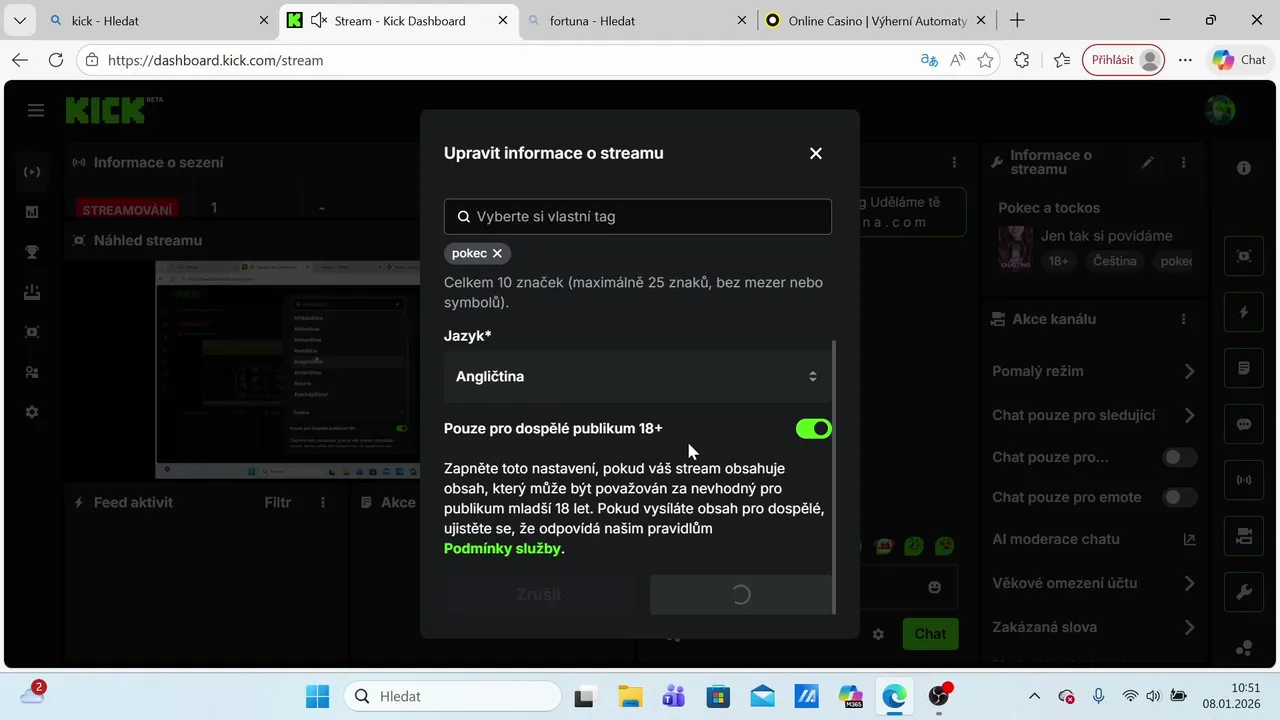Open AI moderace chatu external link

pos(1189,539)
